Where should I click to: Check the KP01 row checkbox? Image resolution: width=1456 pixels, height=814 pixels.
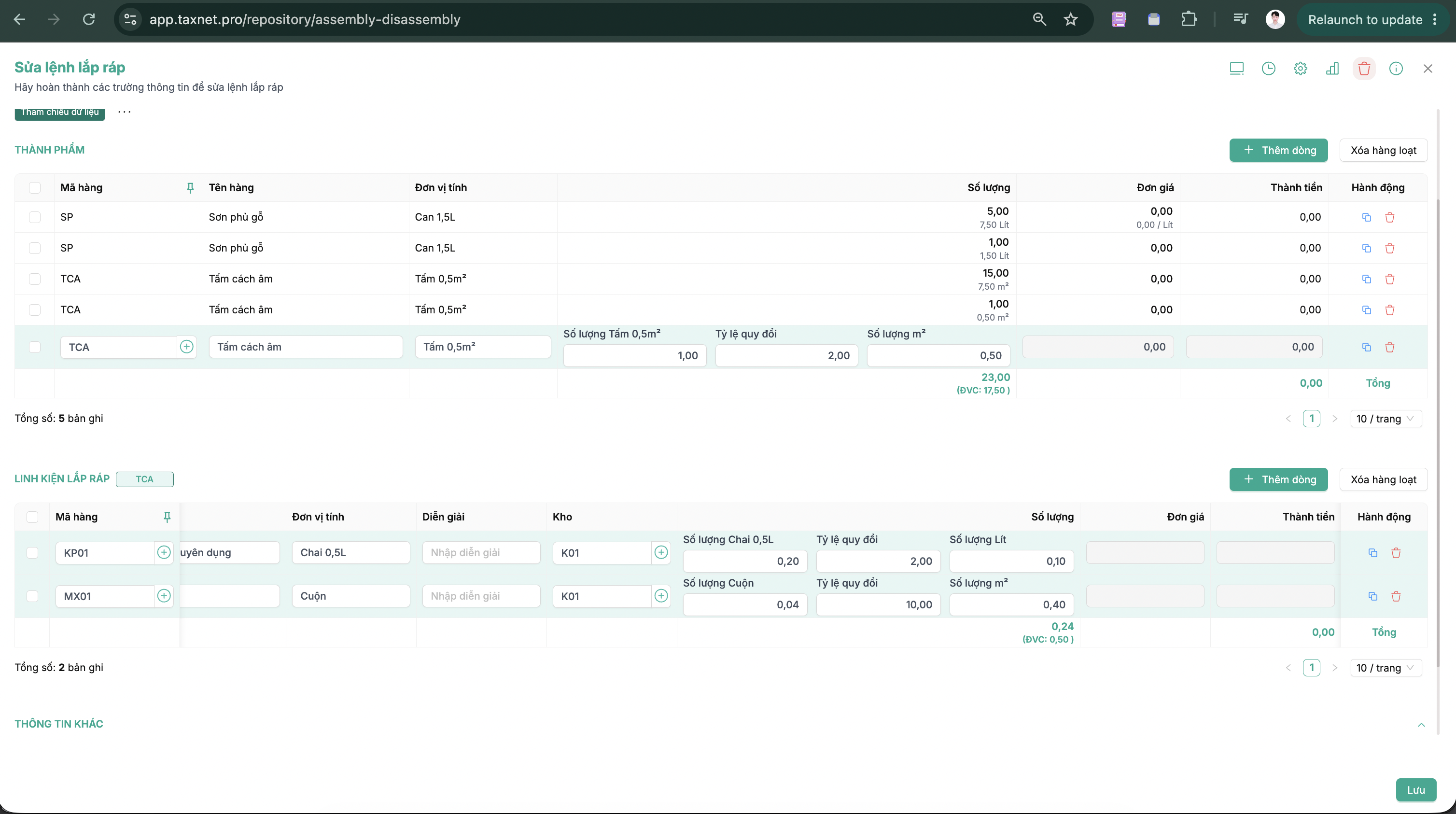(32, 552)
